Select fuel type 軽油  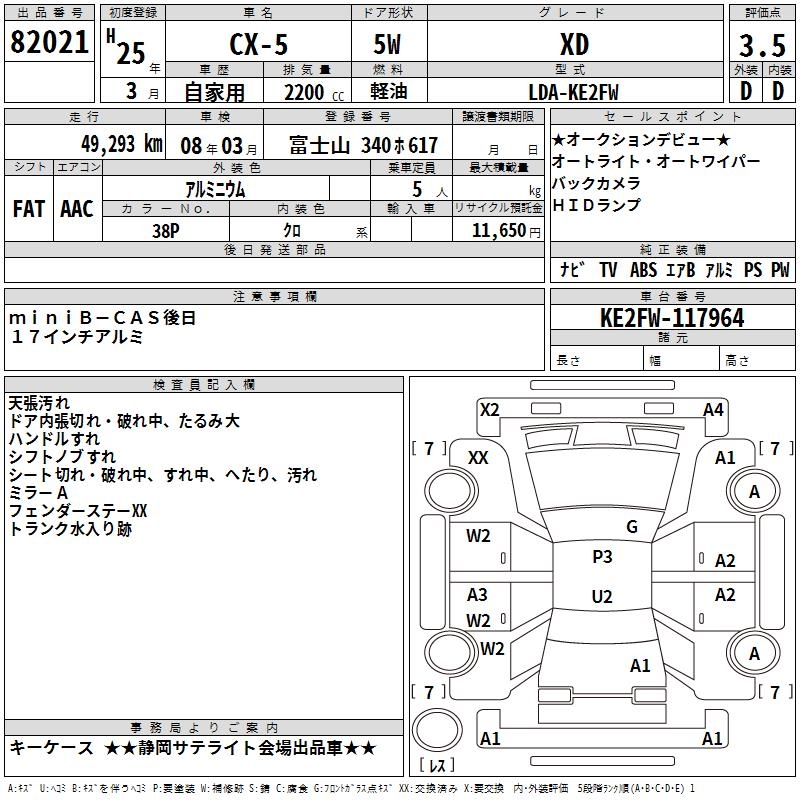click(x=389, y=91)
